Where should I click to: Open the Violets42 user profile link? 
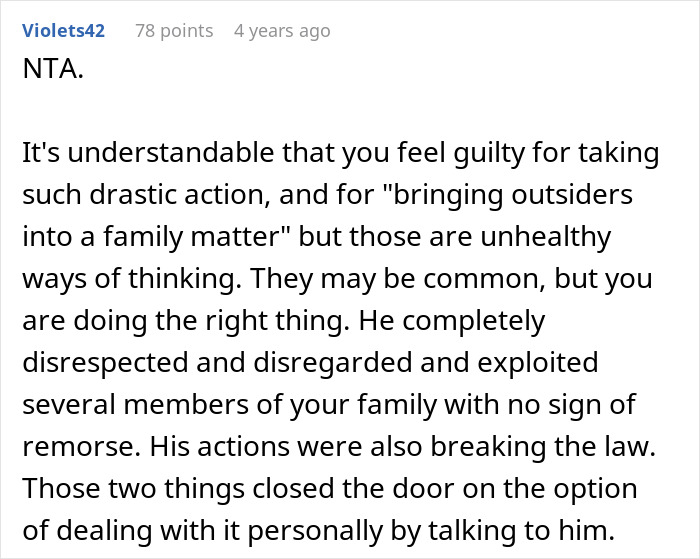point(63,31)
